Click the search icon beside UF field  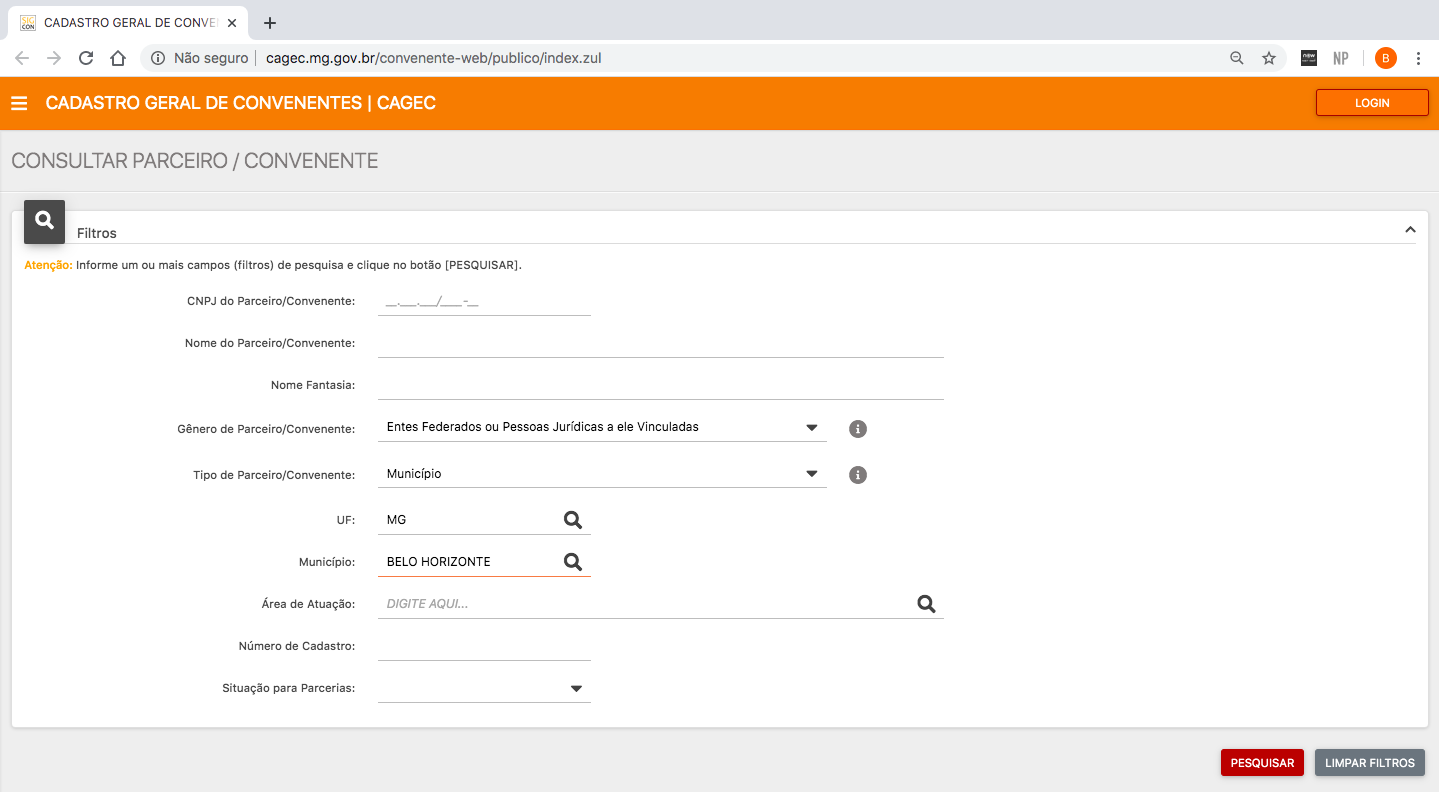tap(572, 520)
